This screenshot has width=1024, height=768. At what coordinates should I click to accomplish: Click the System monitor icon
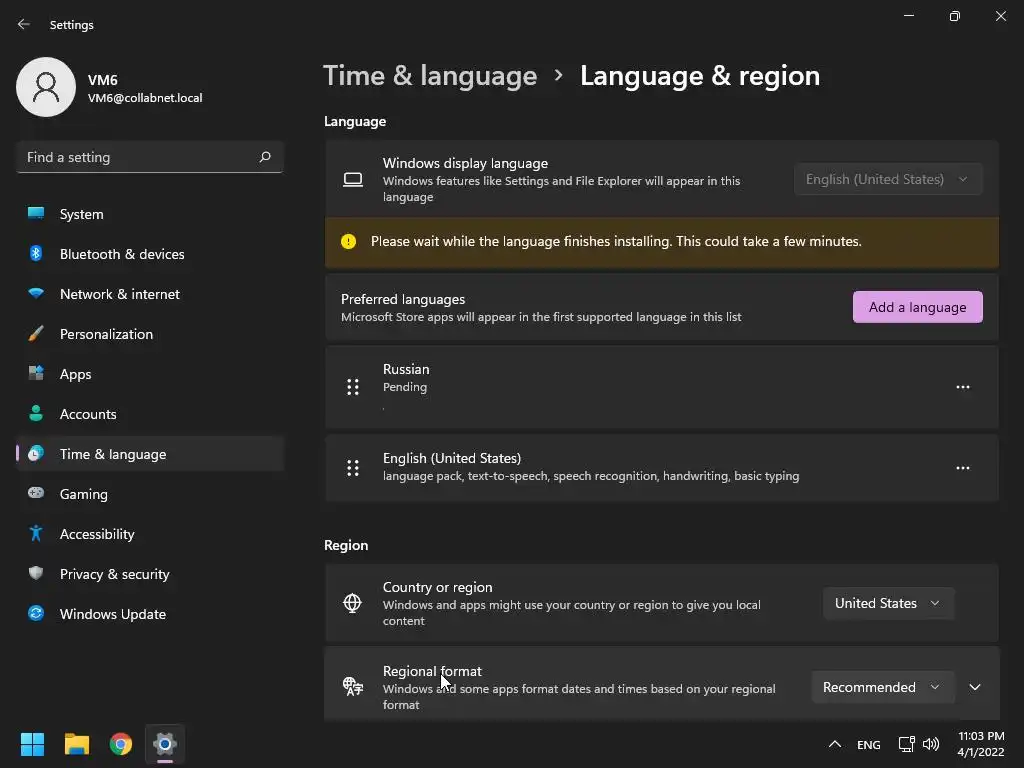[36, 214]
